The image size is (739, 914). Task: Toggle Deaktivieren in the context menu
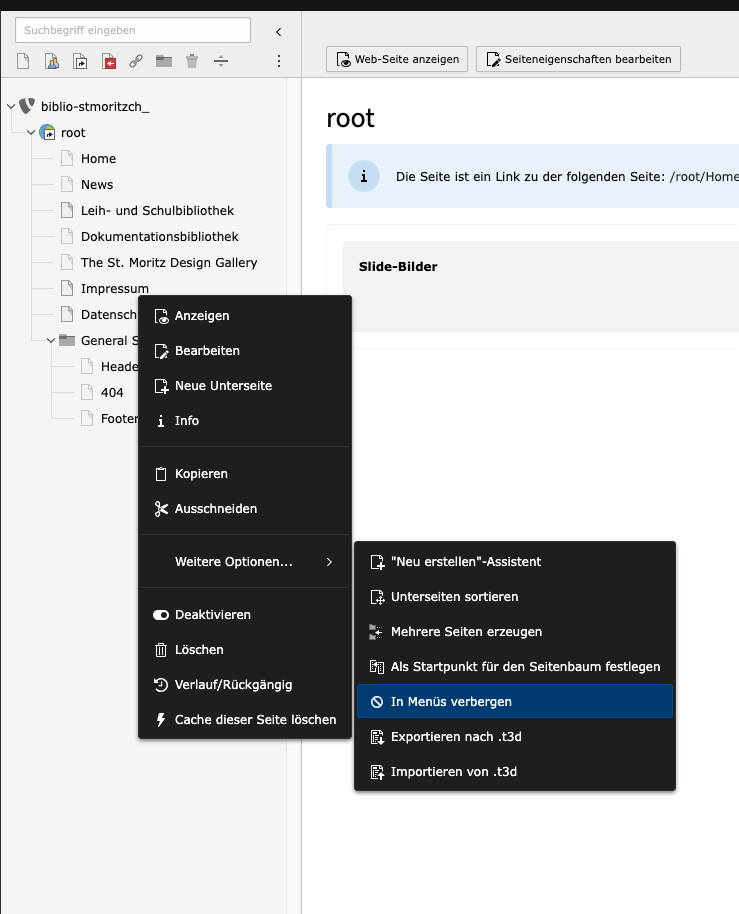pyautogui.click(x=212, y=615)
